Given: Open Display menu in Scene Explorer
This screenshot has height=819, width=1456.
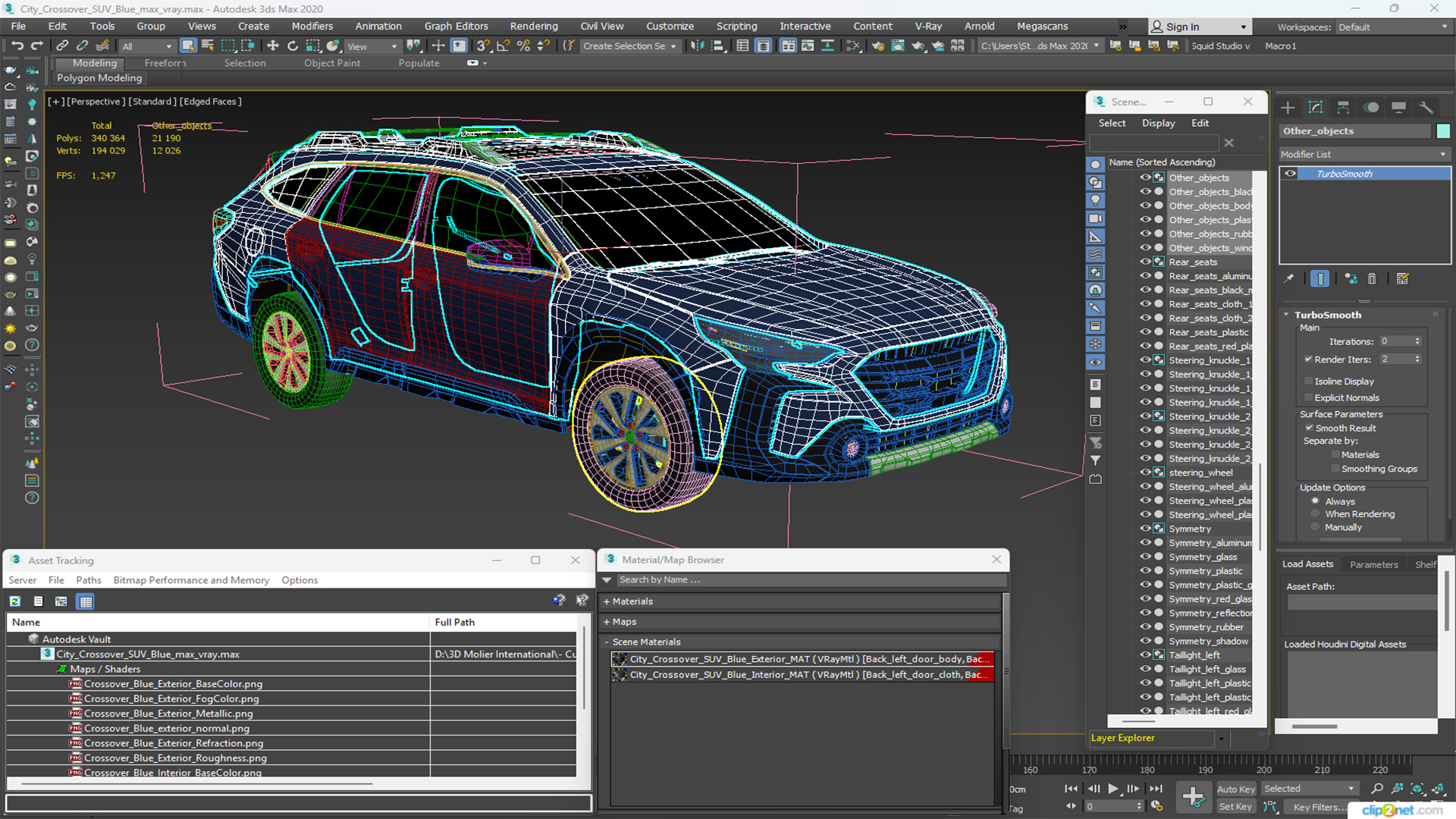Looking at the screenshot, I should click(x=1158, y=123).
